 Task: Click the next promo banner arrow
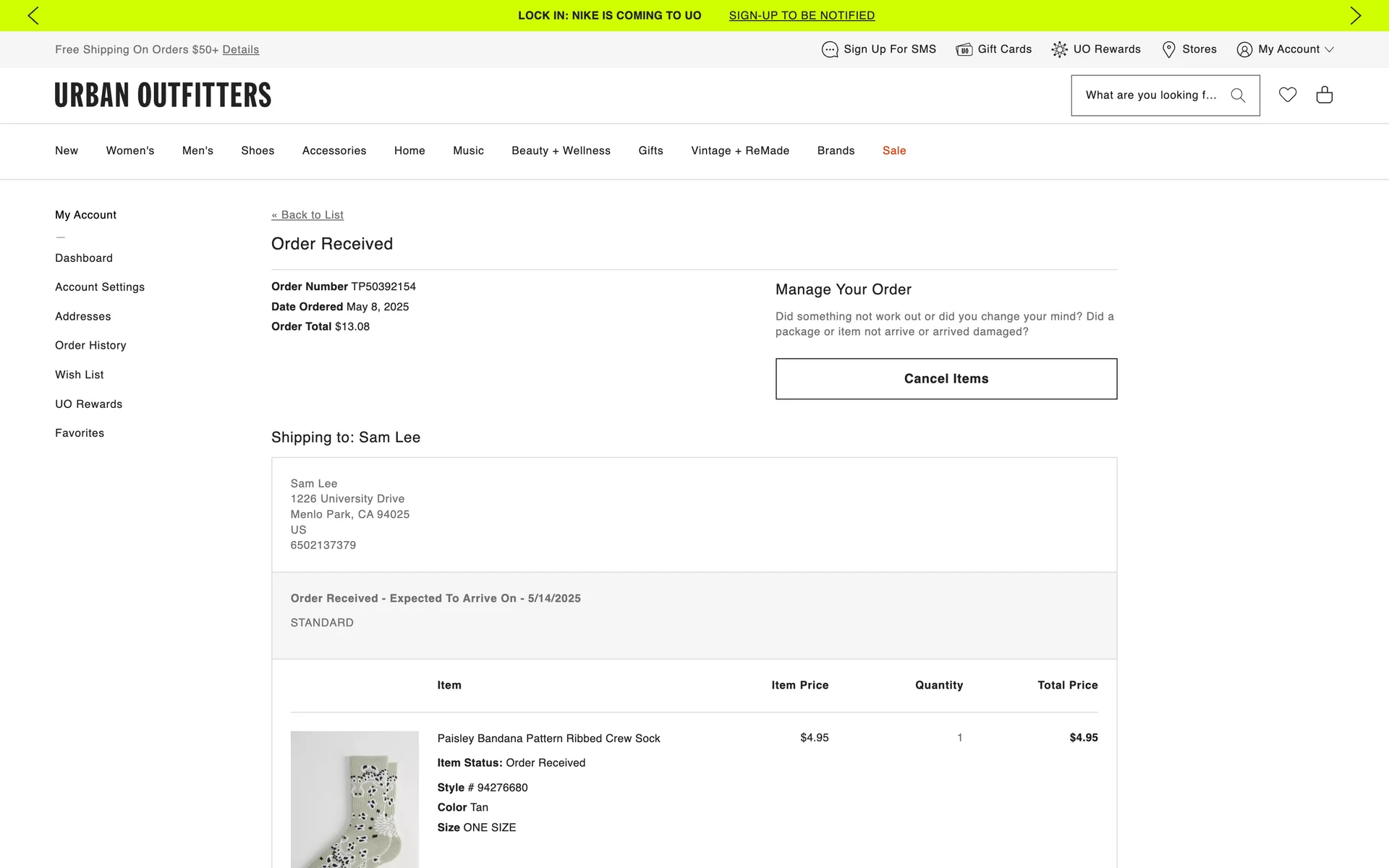(1355, 16)
